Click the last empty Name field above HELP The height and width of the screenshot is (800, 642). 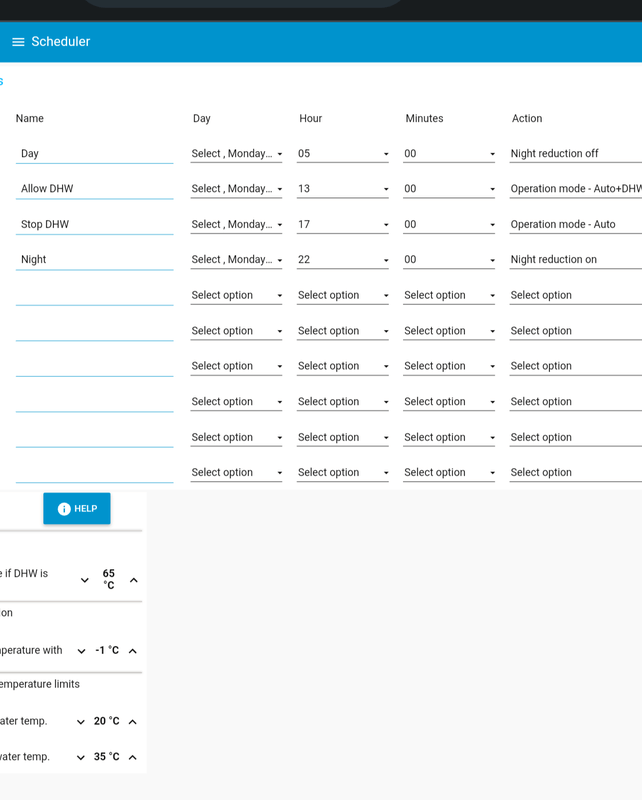tap(94, 472)
